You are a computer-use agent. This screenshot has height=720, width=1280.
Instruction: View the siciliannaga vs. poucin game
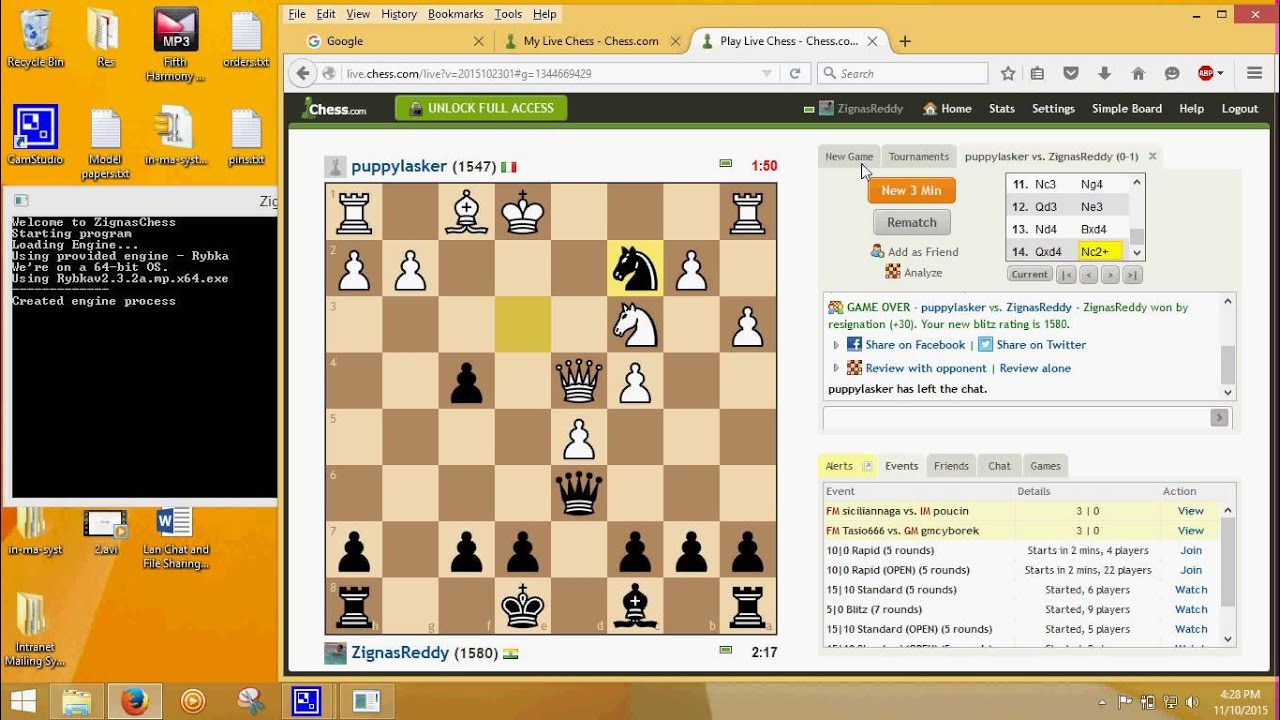pyautogui.click(x=1190, y=511)
